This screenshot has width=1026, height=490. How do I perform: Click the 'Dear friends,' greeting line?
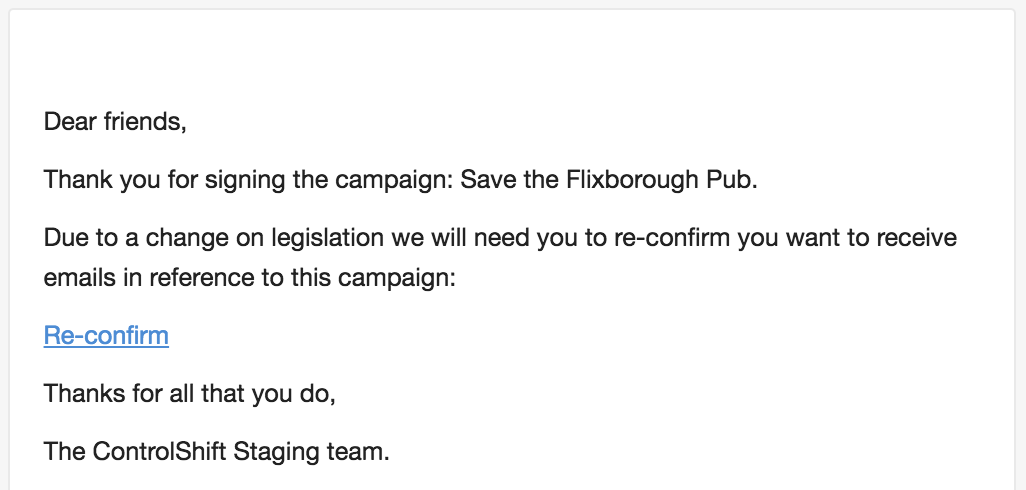click(115, 122)
